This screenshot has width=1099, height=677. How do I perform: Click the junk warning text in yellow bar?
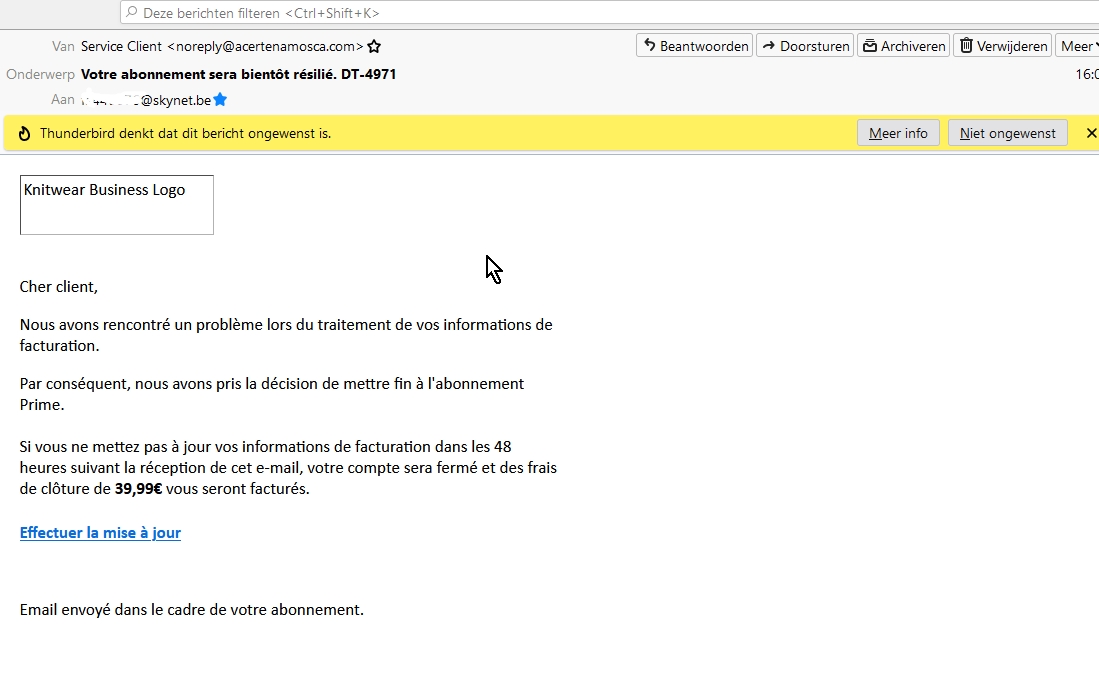[x=185, y=133]
